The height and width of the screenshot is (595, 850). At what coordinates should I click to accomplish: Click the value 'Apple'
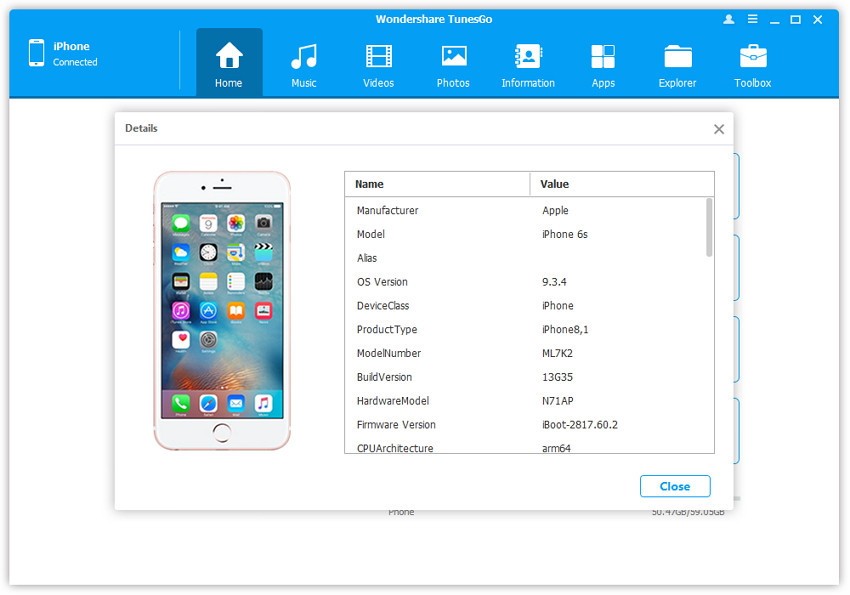click(555, 210)
